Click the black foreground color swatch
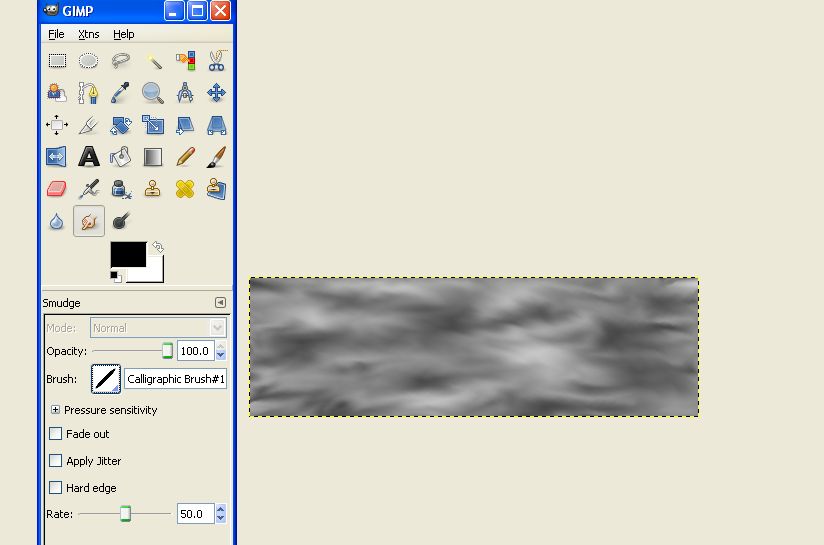This screenshot has width=824, height=545. [x=128, y=254]
